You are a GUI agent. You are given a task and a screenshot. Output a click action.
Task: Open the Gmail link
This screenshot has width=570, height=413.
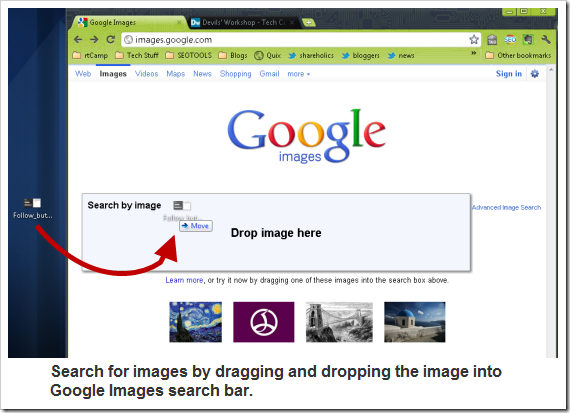[x=269, y=74]
